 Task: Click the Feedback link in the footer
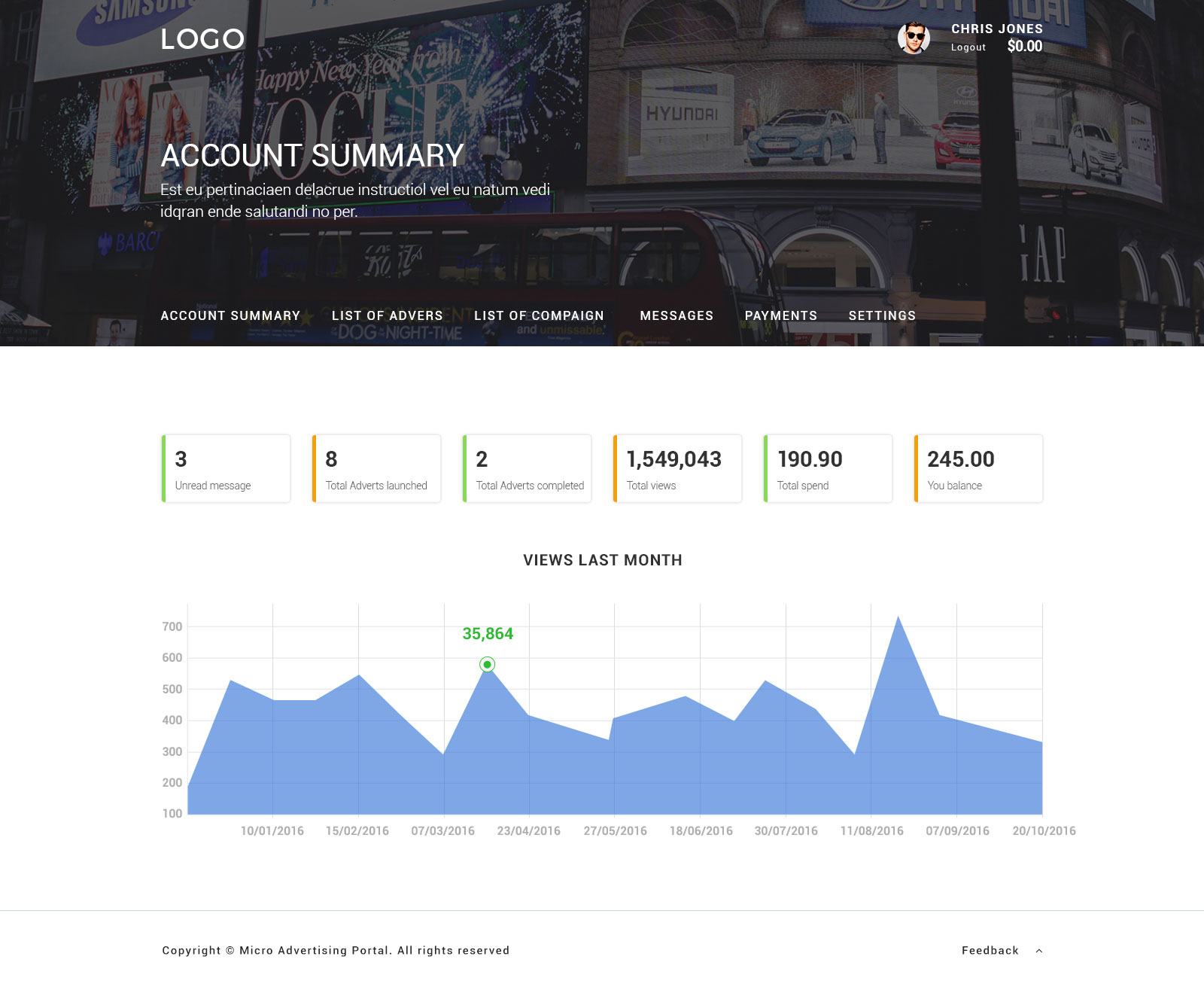point(991,950)
